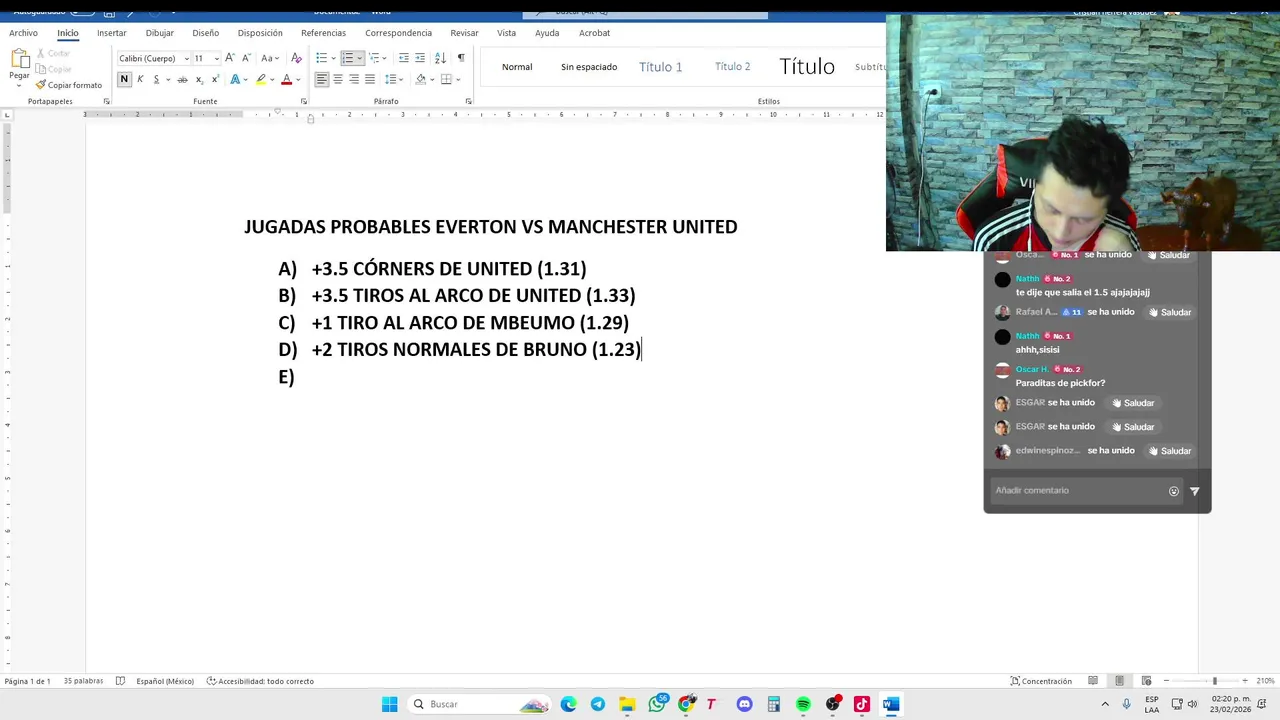Click Copiar formato painter

tap(69, 85)
